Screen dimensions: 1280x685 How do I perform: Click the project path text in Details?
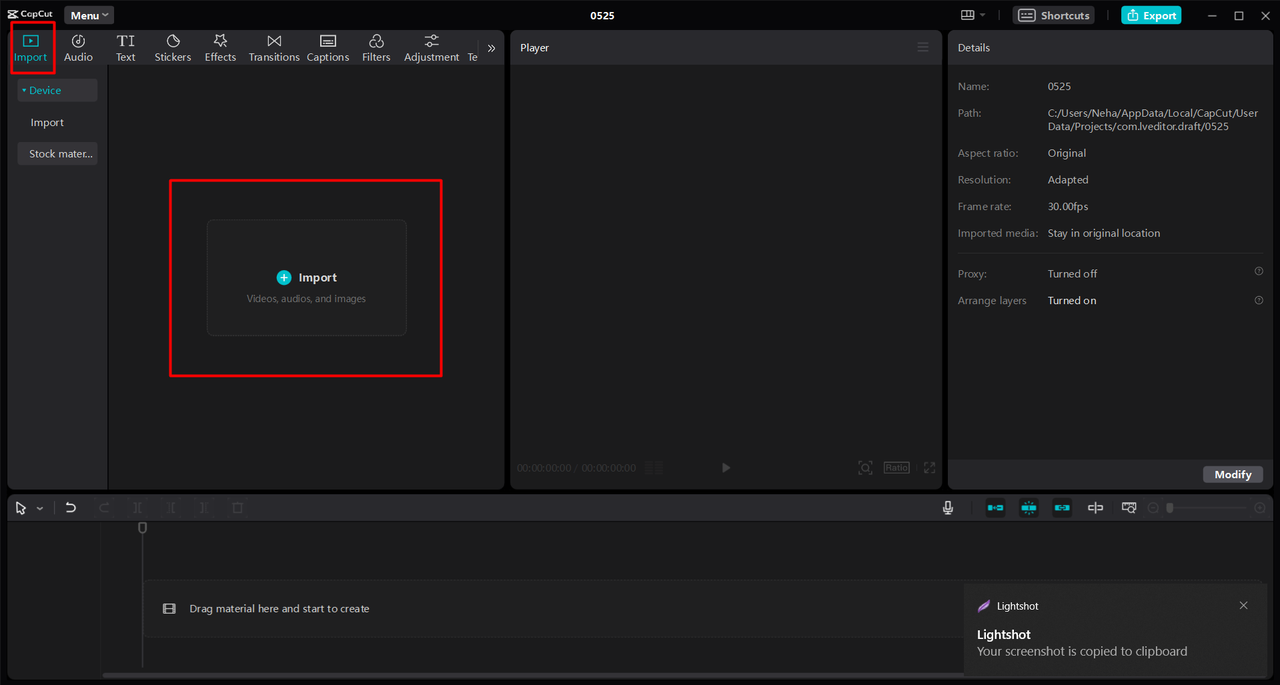1153,120
